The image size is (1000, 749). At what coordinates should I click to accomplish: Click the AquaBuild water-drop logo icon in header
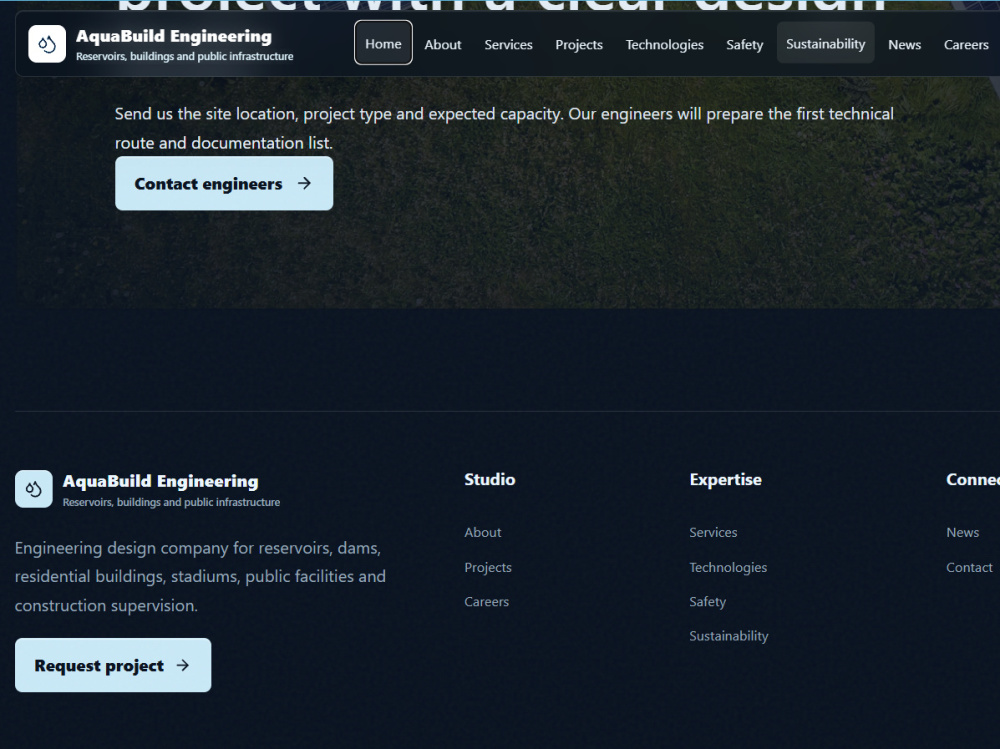pyautogui.click(x=47, y=44)
